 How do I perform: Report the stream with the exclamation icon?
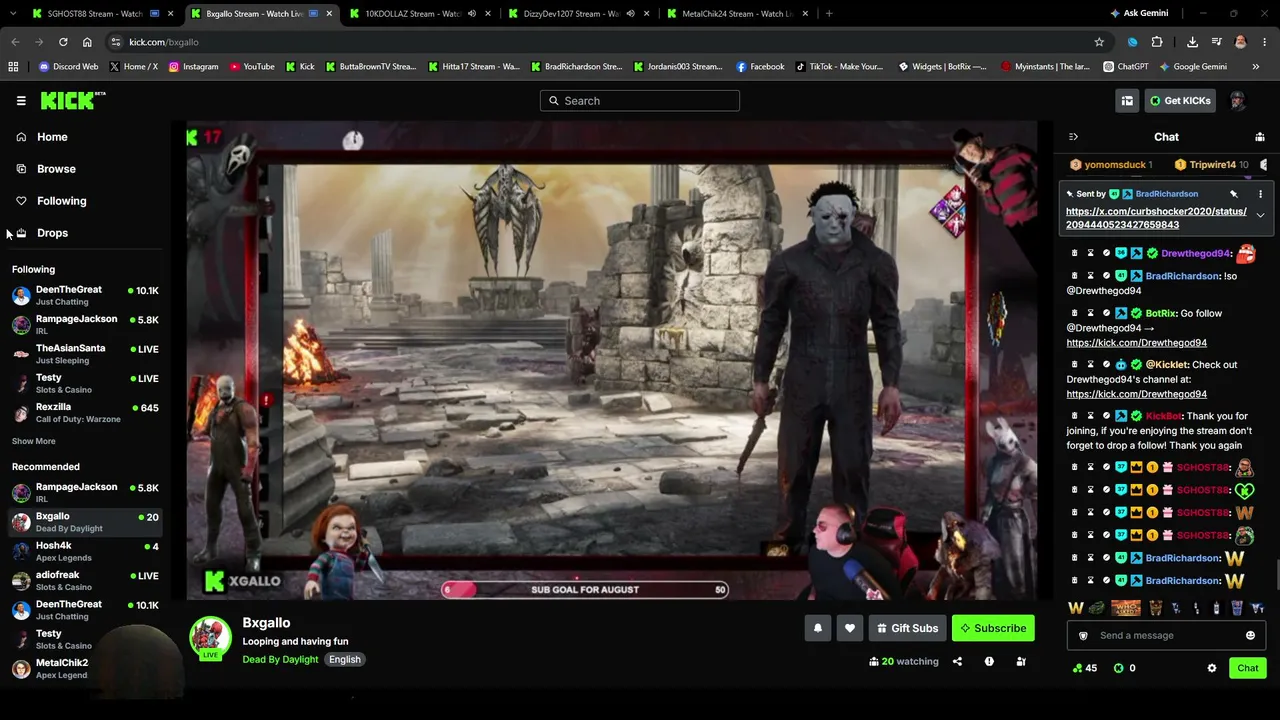pos(989,661)
